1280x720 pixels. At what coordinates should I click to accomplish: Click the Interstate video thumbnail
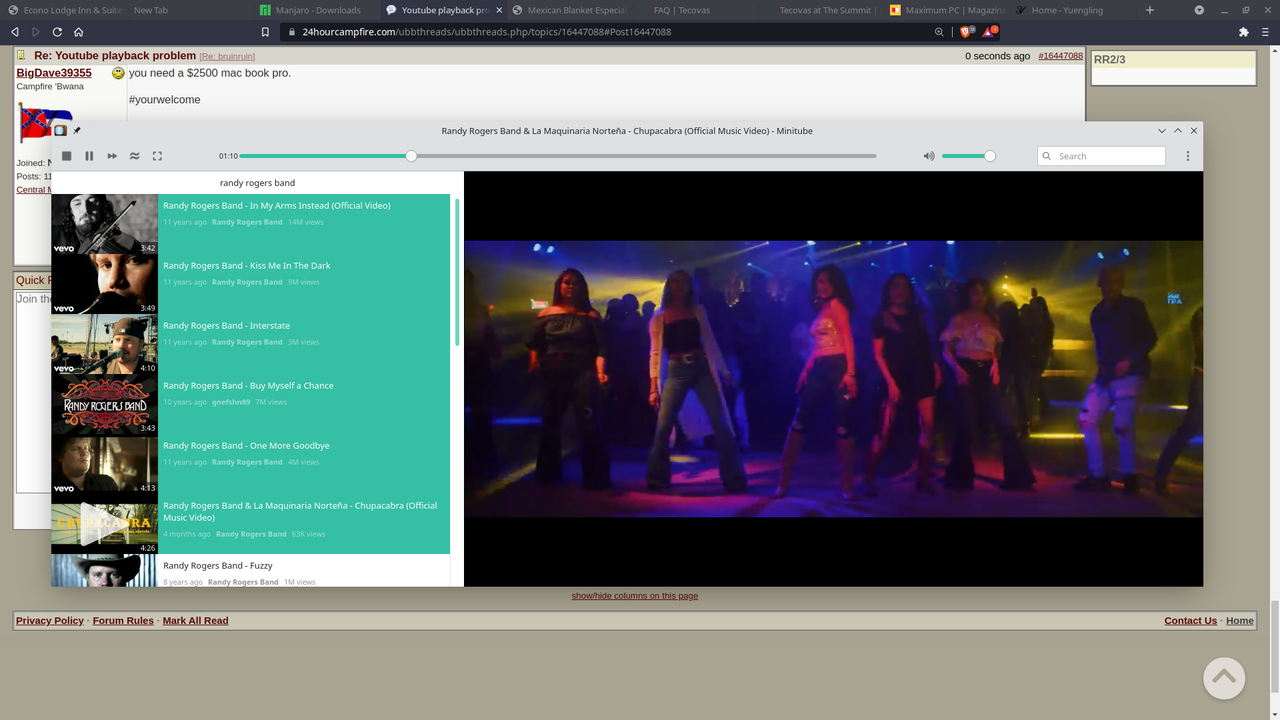pos(104,344)
